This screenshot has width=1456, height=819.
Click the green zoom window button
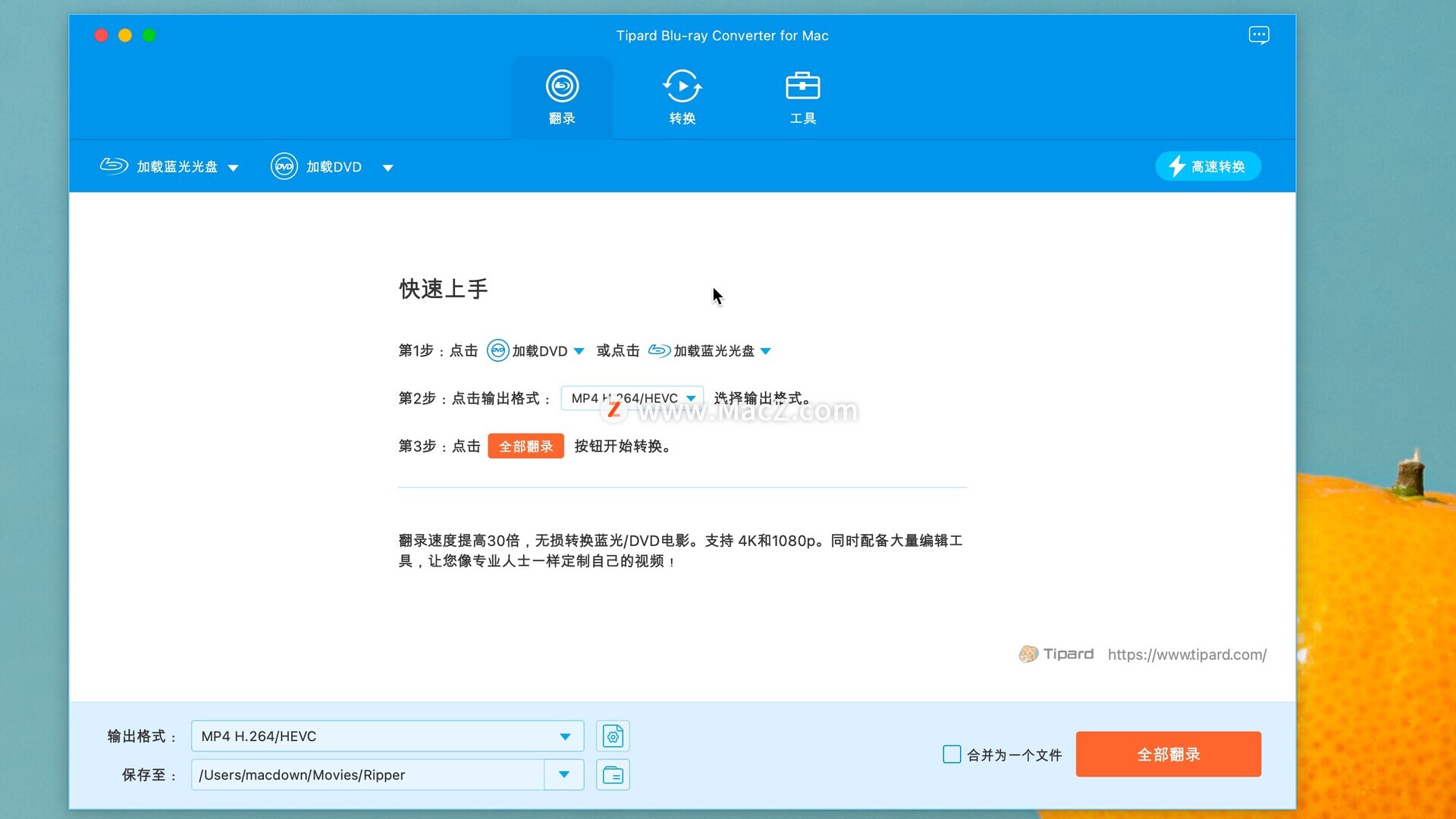click(x=149, y=35)
